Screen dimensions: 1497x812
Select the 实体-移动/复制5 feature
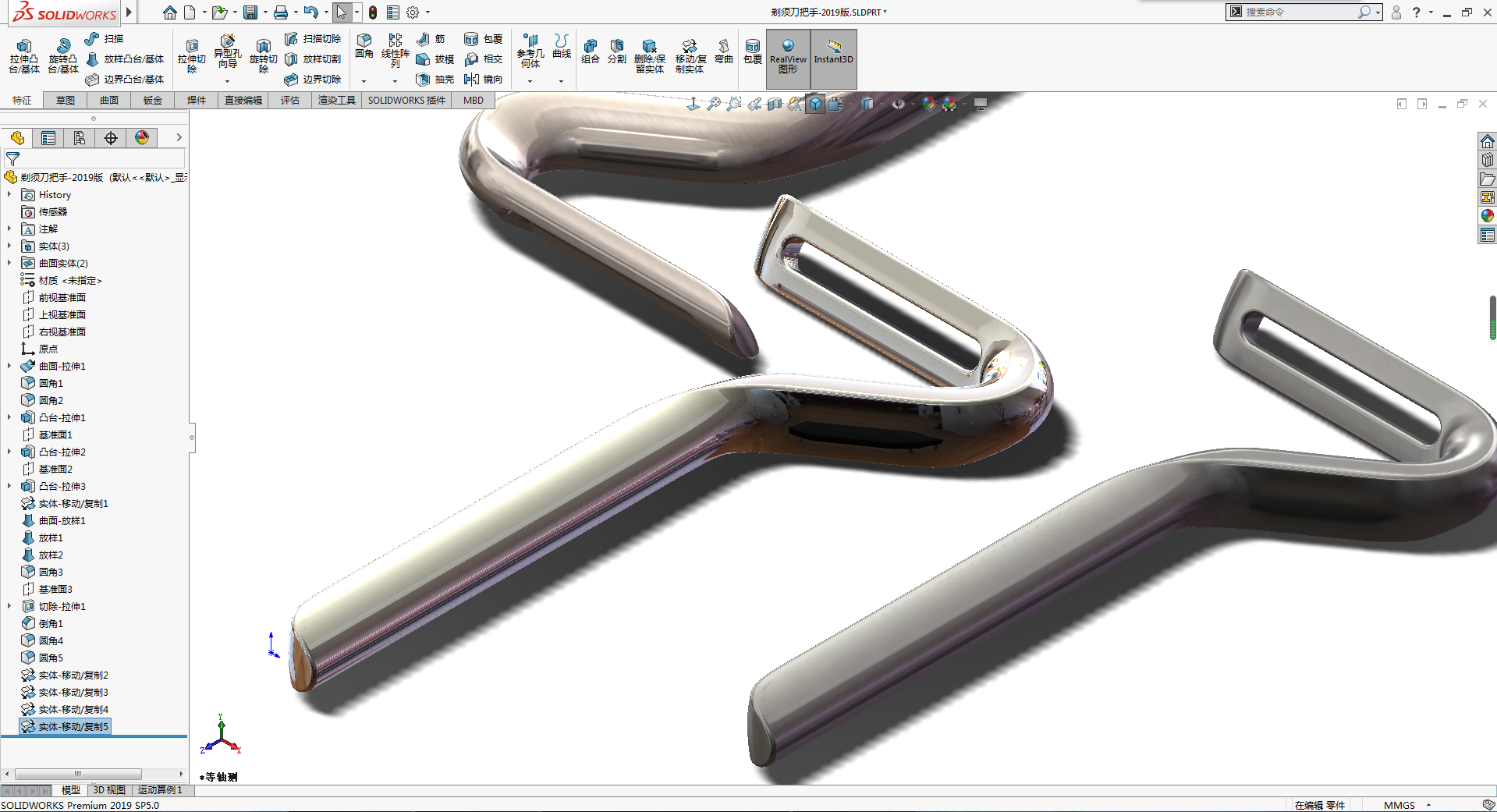[x=66, y=726]
